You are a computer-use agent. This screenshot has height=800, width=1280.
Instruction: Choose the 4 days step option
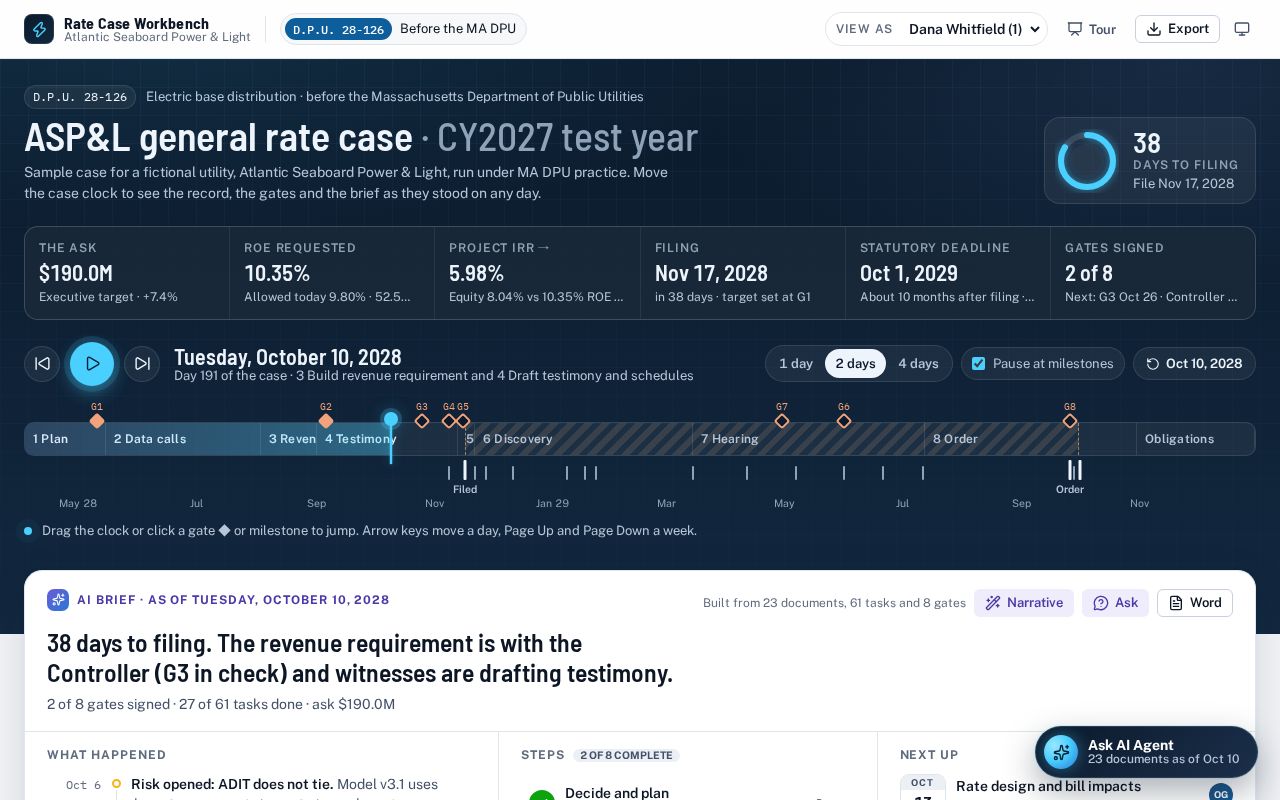coord(918,364)
